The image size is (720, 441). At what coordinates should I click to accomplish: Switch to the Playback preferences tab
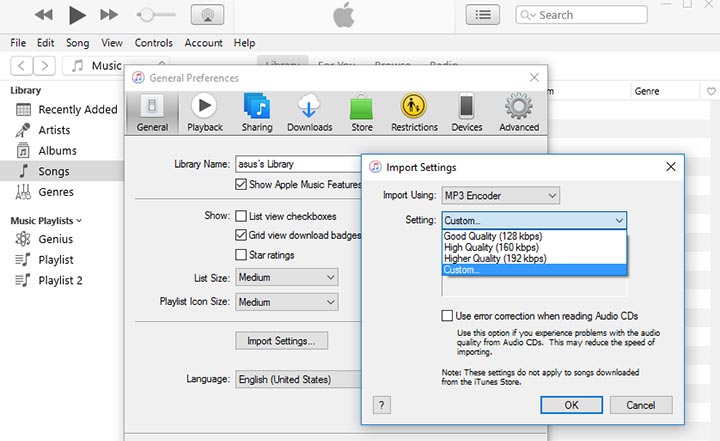[x=205, y=113]
